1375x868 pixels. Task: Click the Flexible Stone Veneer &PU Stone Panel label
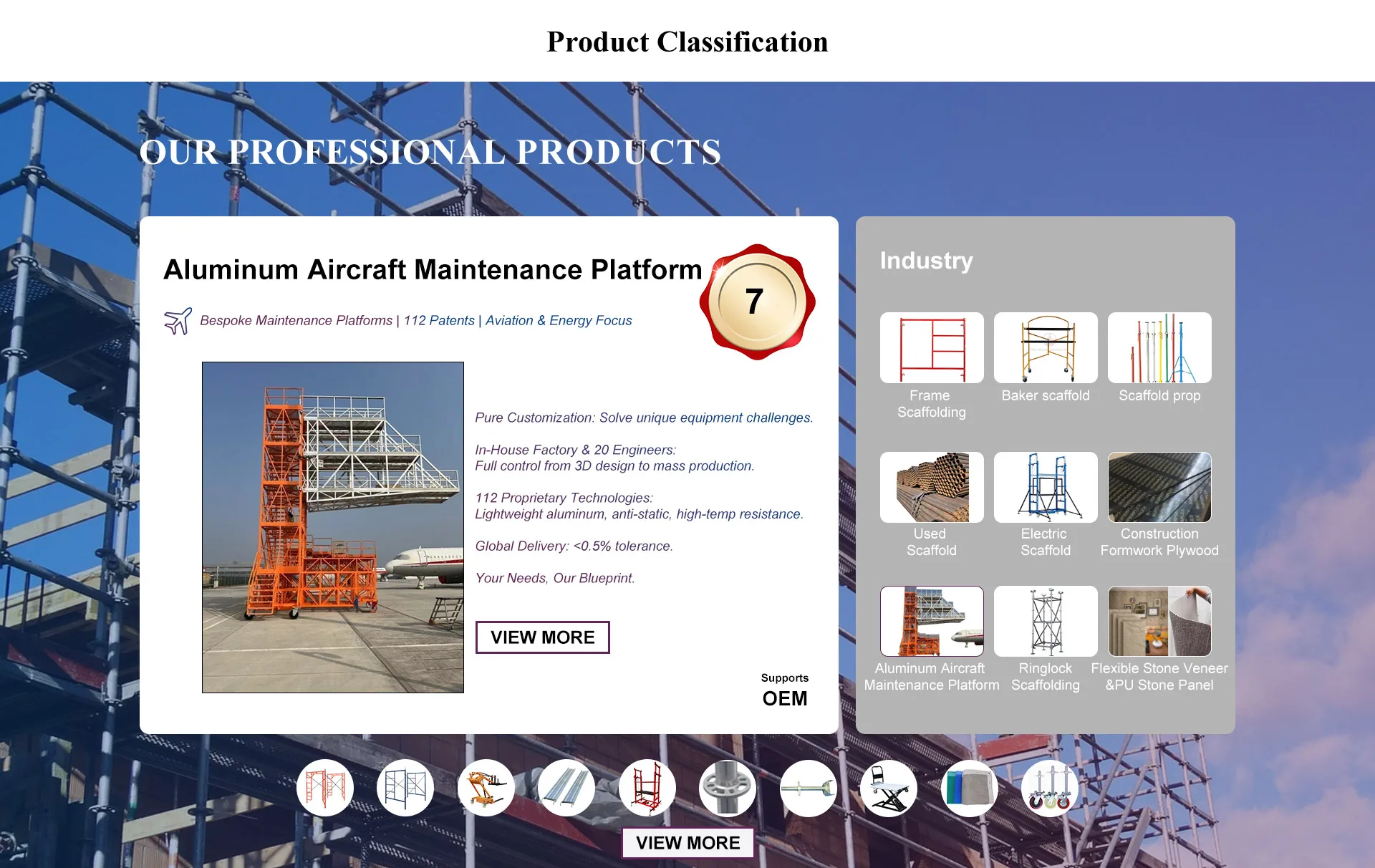point(1159,677)
